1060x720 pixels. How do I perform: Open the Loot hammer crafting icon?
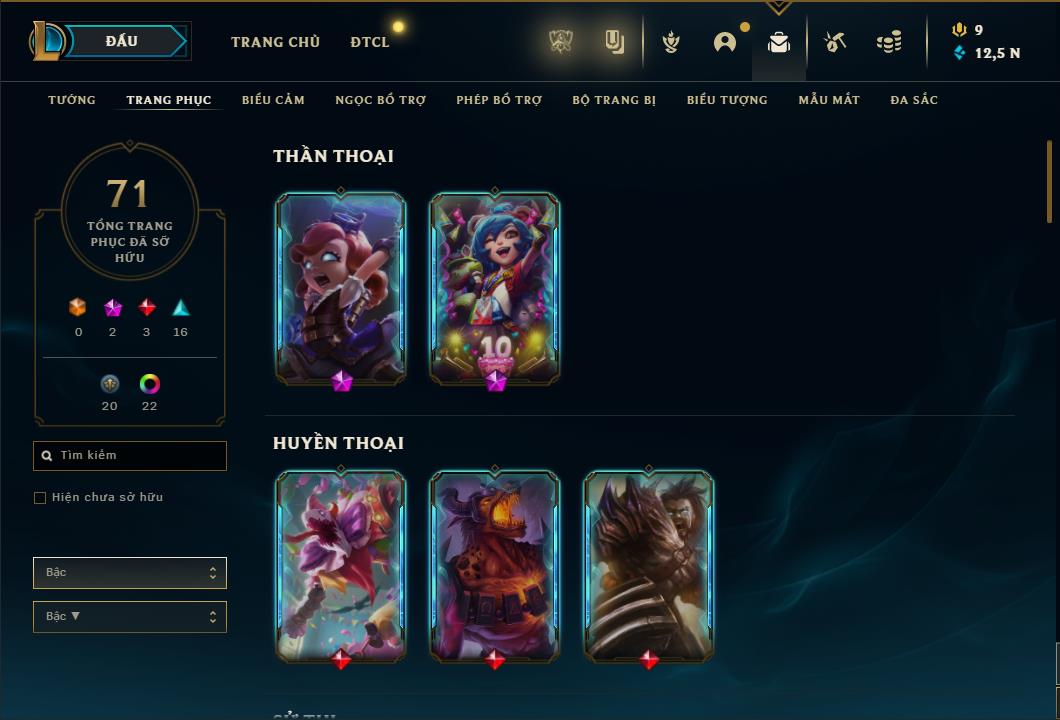pos(835,42)
